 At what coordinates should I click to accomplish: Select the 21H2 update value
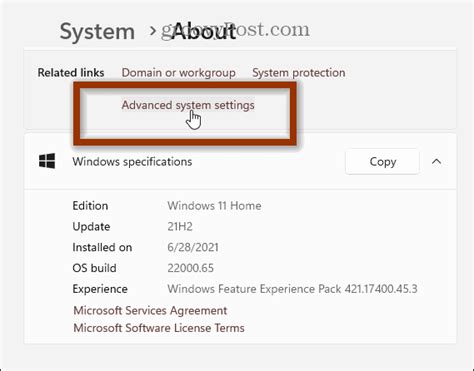coord(180,227)
